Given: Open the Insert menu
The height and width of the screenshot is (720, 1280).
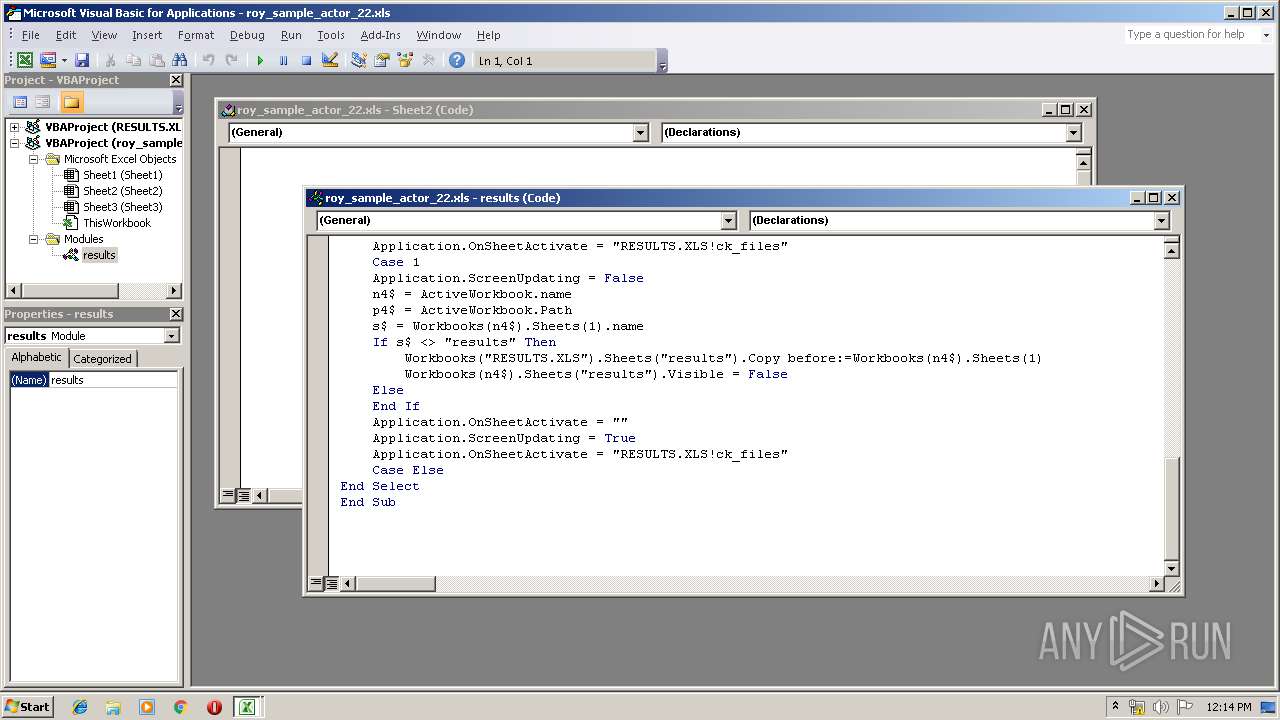Looking at the screenshot, I should (x=147, y=35).
